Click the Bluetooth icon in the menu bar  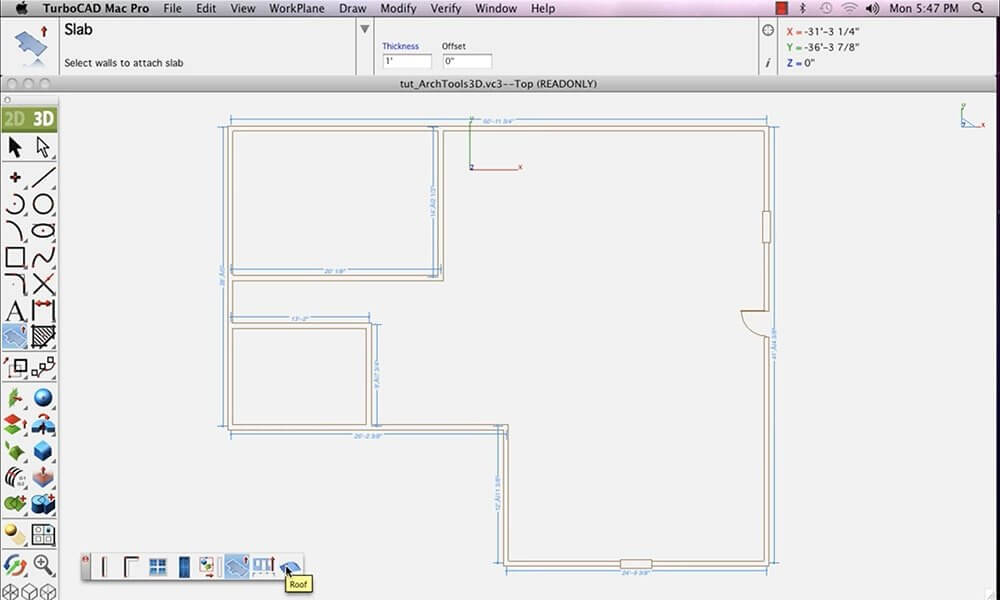coord(804,8)
